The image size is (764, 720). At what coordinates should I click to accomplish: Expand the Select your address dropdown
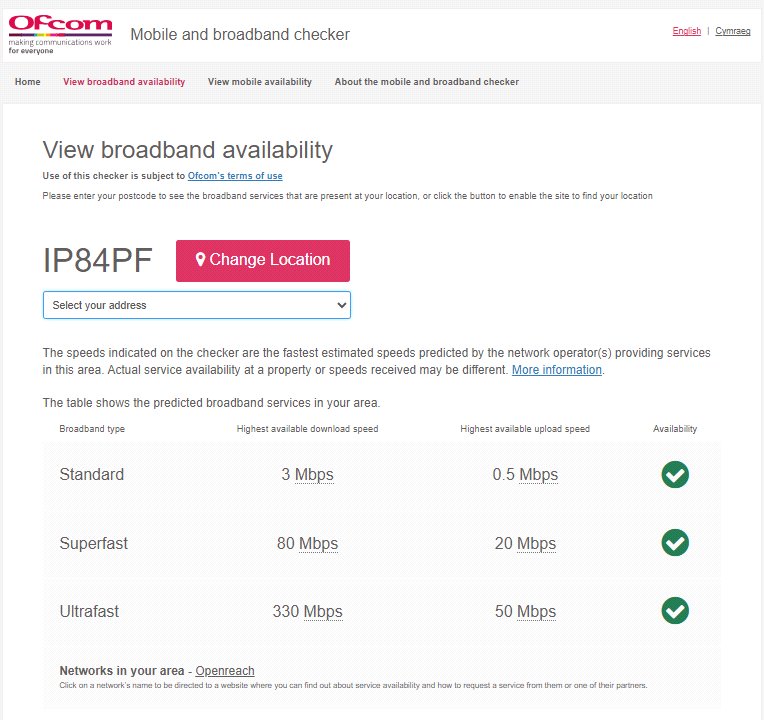pyautogui.click(x=197, y=305)
